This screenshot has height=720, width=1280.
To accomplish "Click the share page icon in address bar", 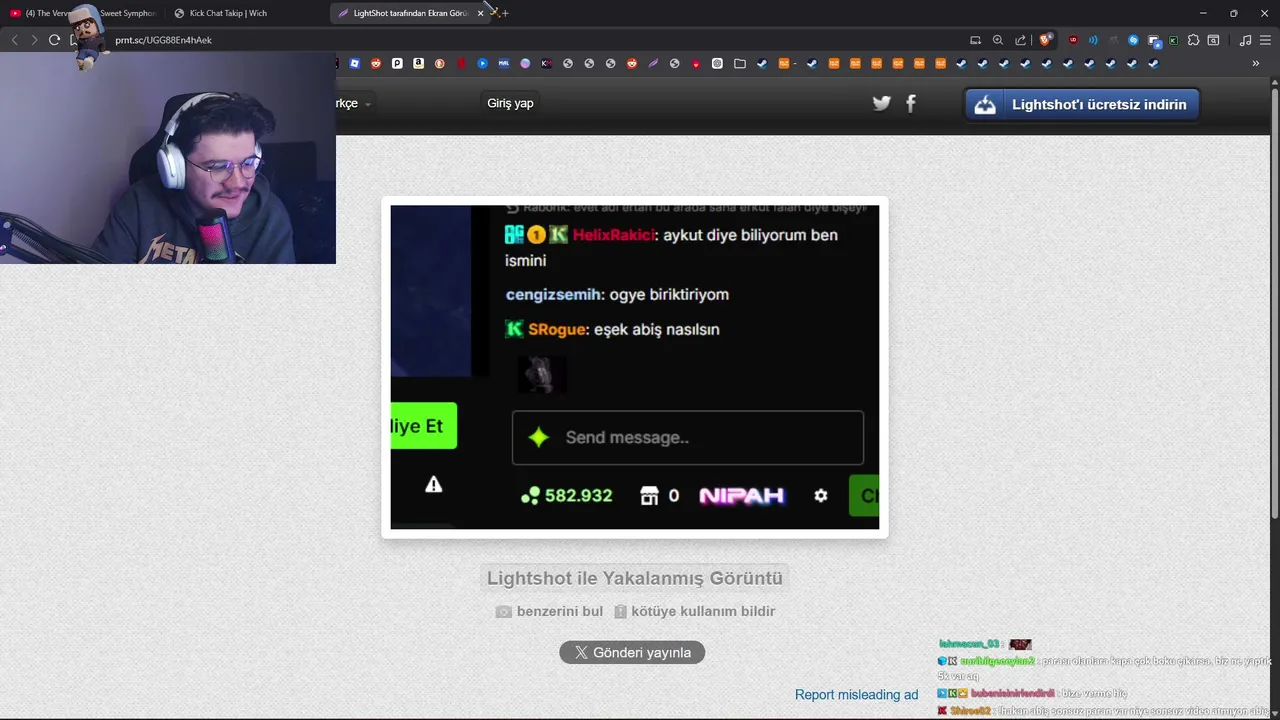I will click(x=1020, y=40).
